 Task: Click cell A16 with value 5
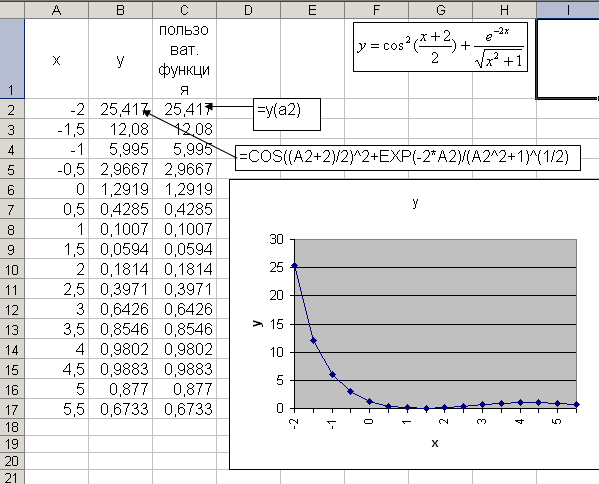(57, 389)
